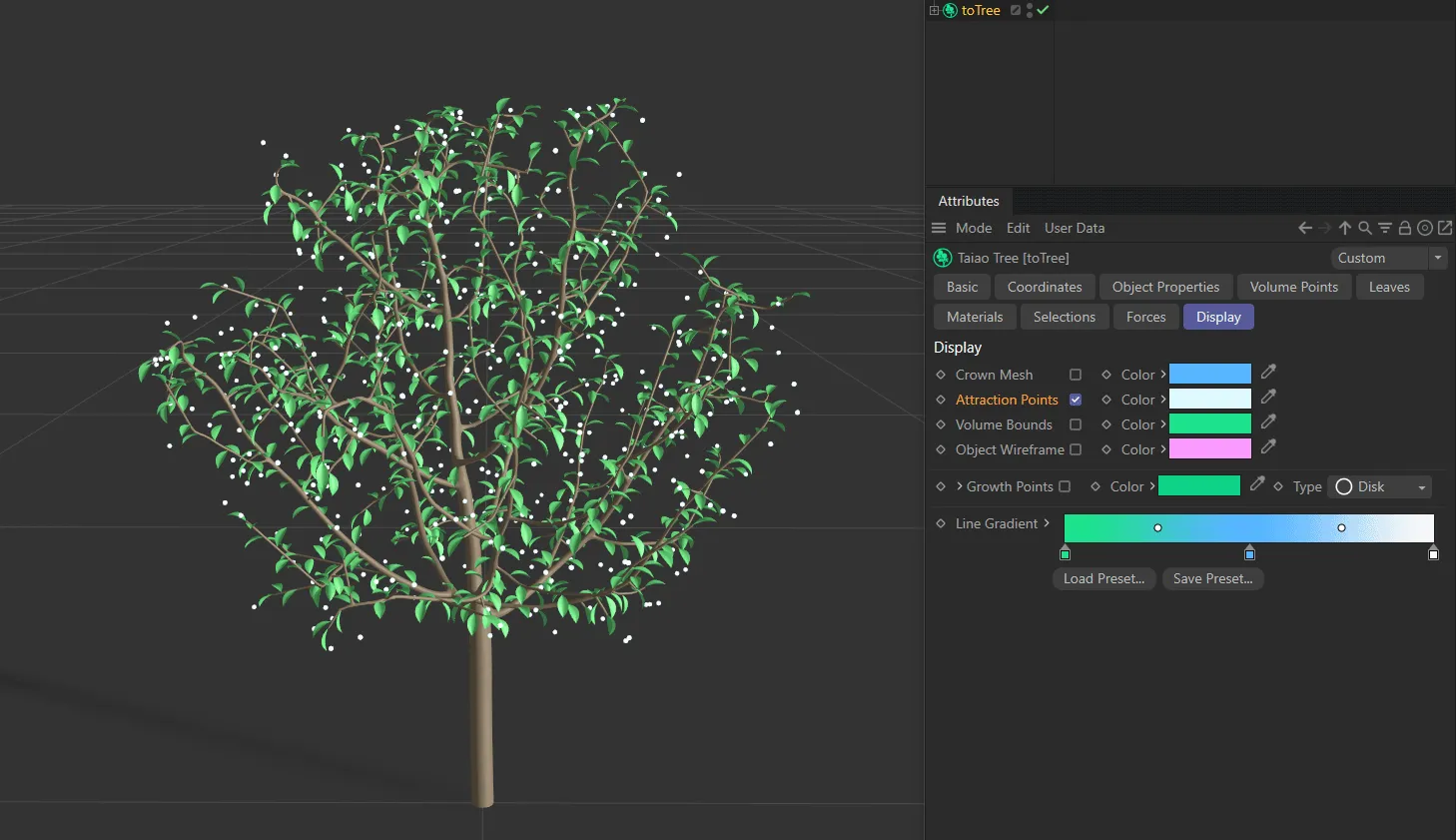Lock the Attributes panel with padlock icon
This screenshot has height=840, width=1456.
[x=1405, y=228]
